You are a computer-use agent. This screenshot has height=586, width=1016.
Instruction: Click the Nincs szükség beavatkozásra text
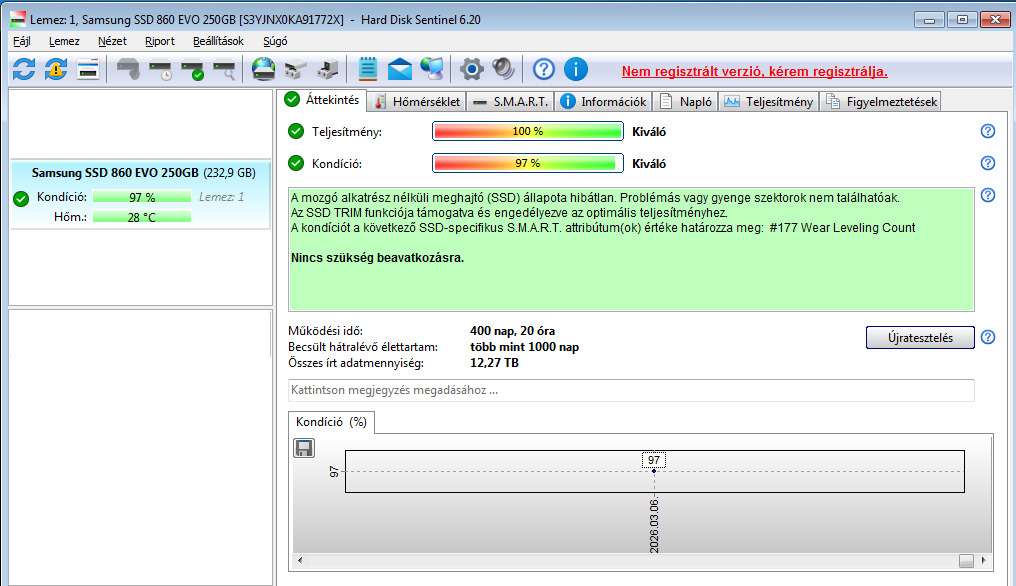377,258
